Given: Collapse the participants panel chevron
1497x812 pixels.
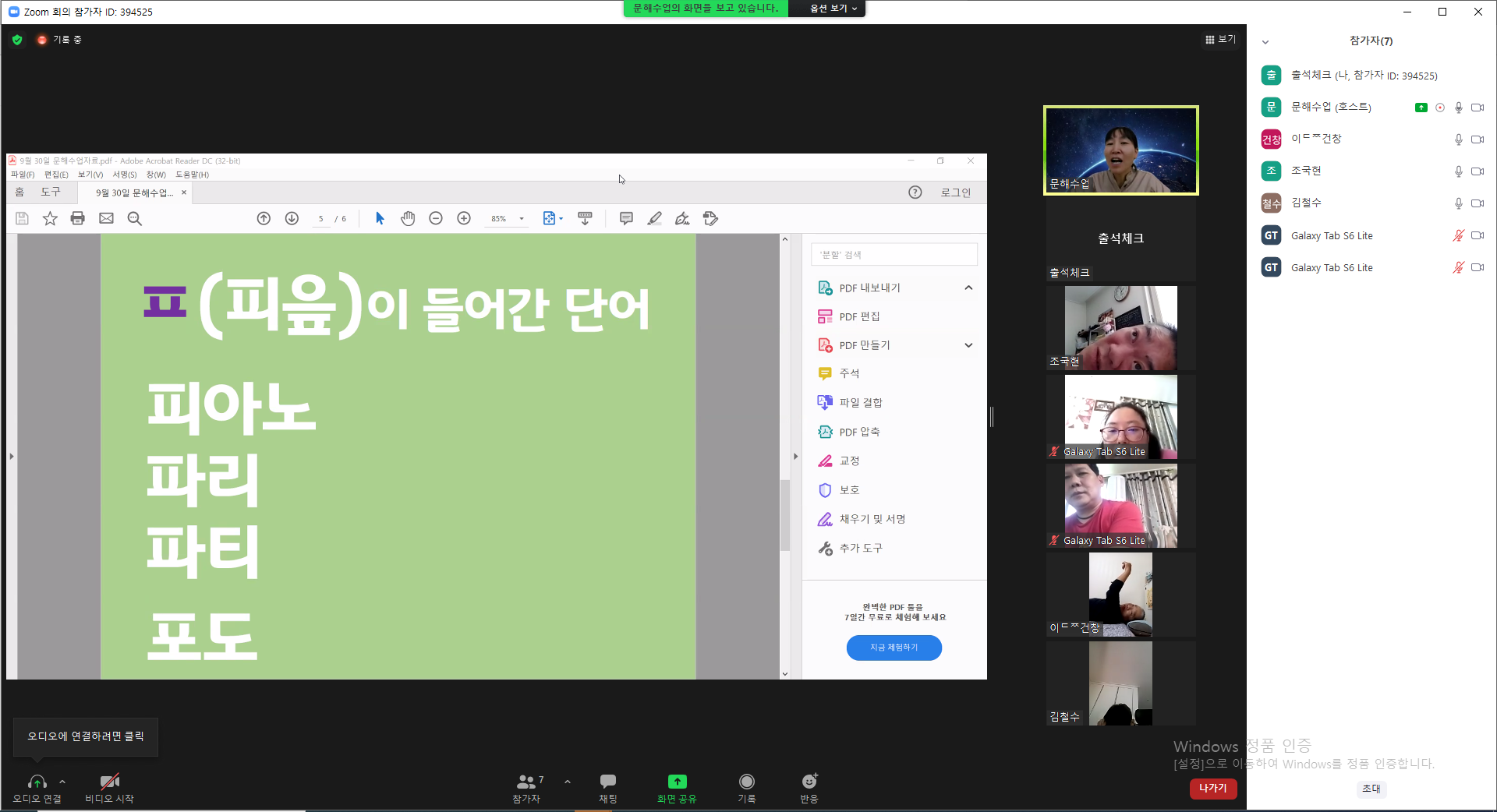Looking at the screenshot, I should click(1265, 42).
